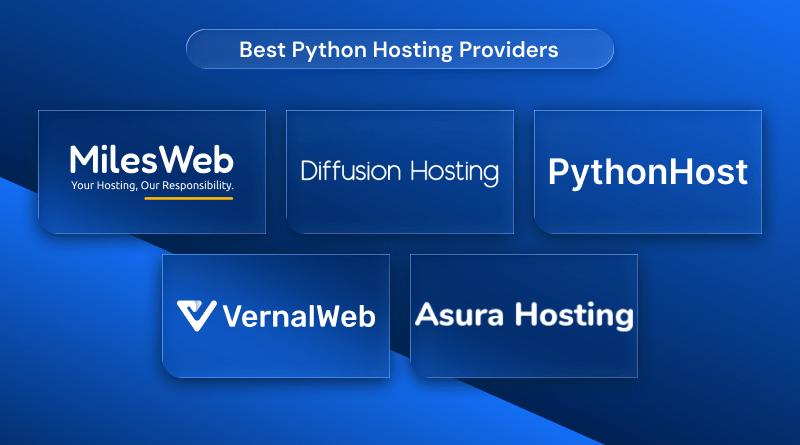Image resolution: width=800 pixels, height=445 pixels.
Task: Select the MilesWeb provider card
Action: (152, 172)
